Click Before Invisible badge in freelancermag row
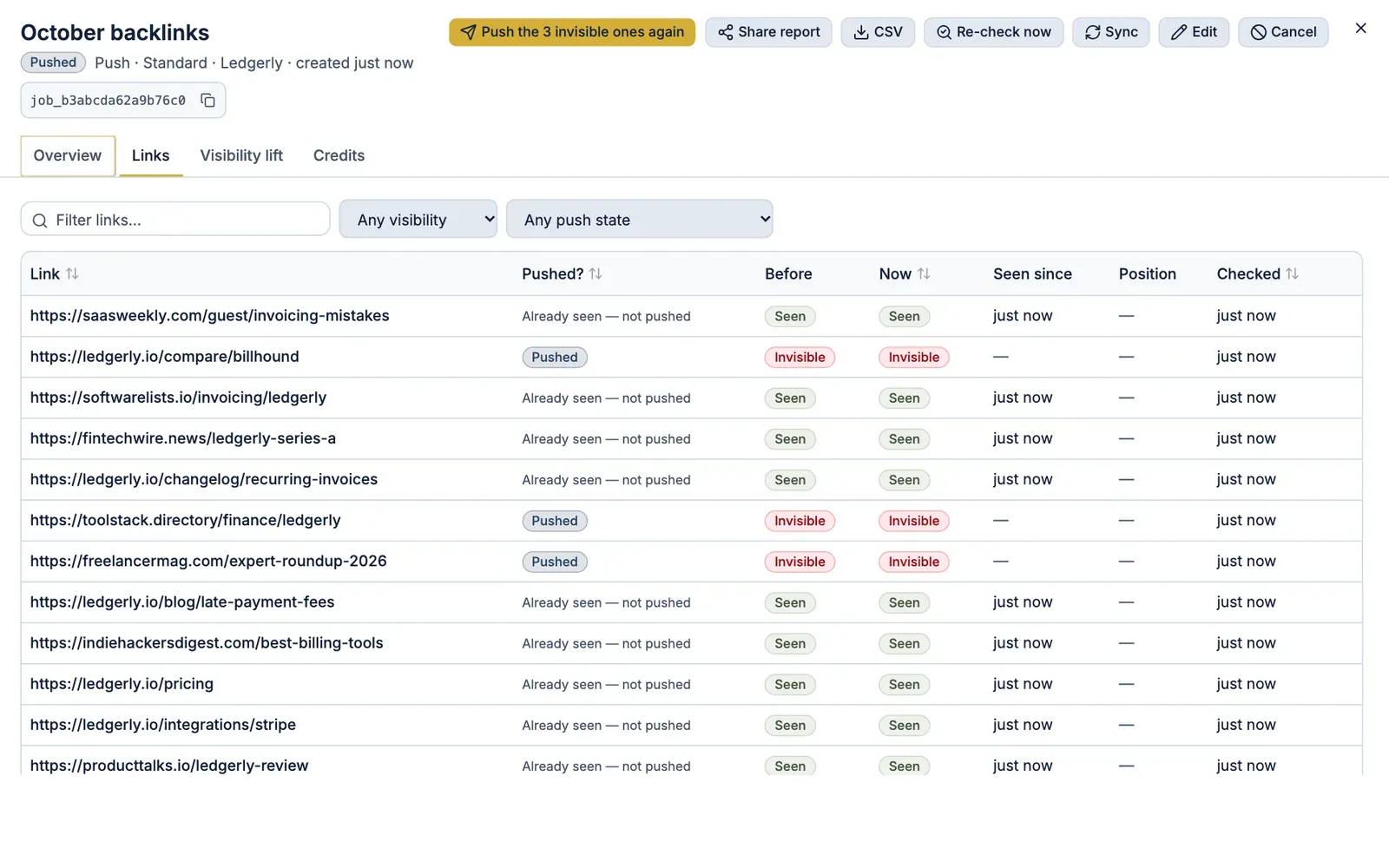1389x868 pixels. 800,562
